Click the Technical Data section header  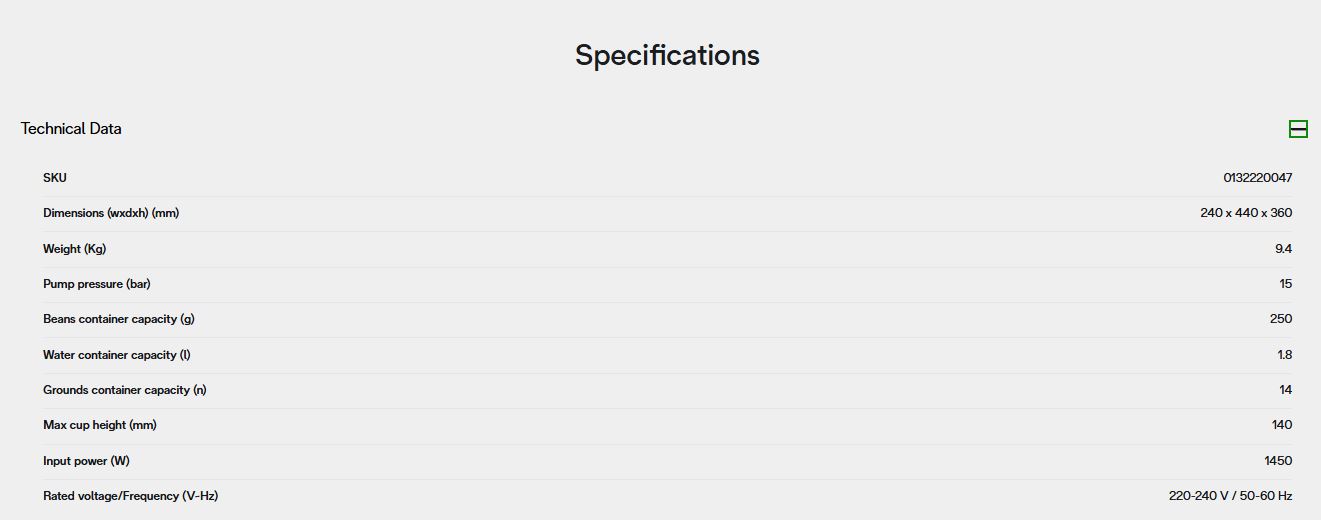point(71,129)
